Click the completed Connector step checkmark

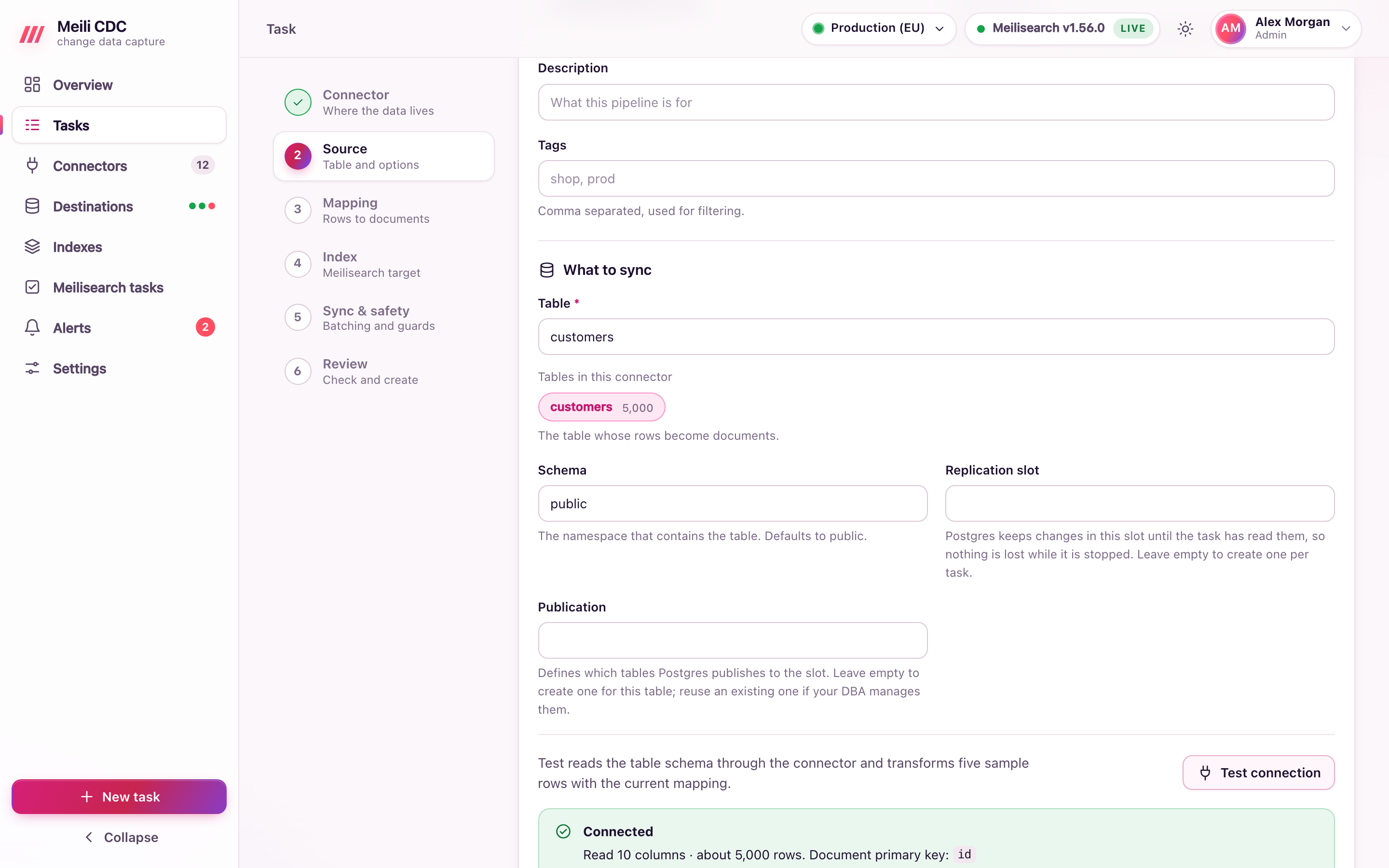(298, 102)
